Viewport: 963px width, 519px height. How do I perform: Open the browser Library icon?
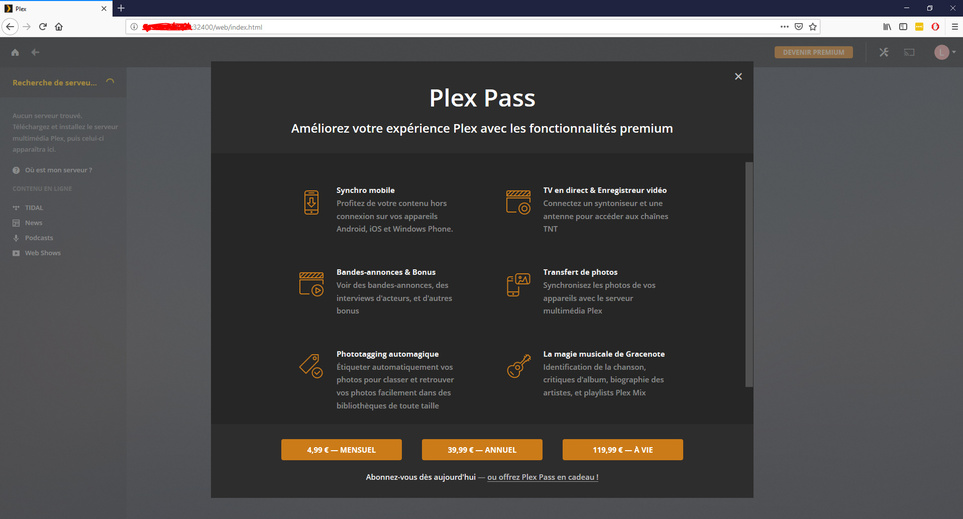pos(887,26)
